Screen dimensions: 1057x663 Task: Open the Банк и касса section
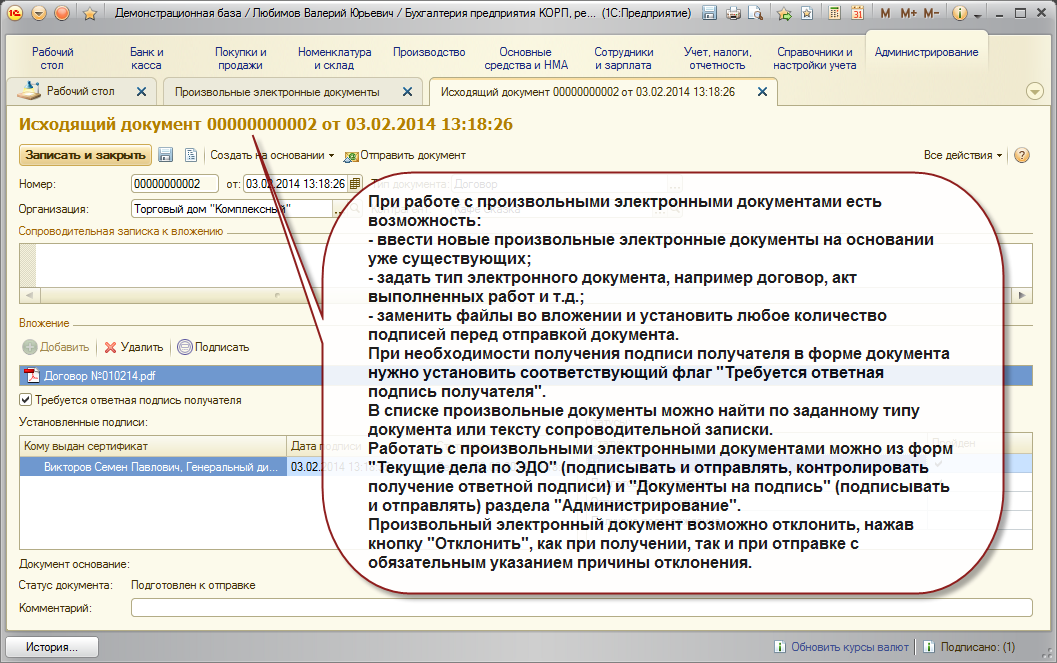click(x=146, y=59)
